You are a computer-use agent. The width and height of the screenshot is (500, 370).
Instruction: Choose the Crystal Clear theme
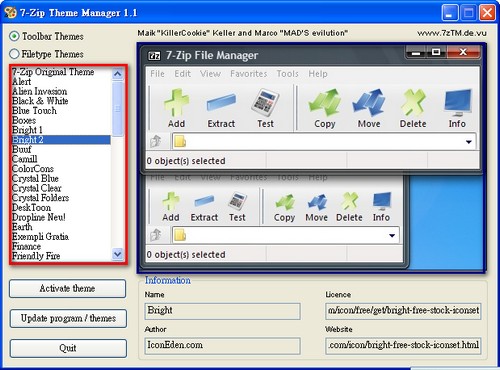61,188
